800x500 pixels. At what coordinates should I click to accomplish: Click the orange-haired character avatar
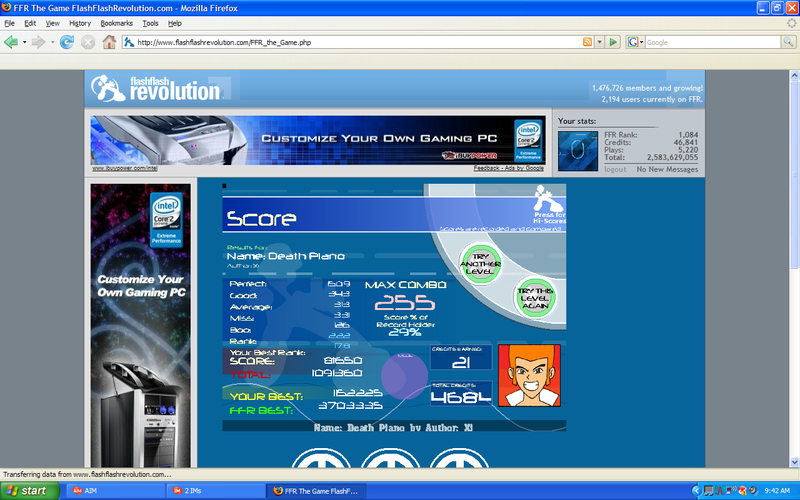point(528,375)
